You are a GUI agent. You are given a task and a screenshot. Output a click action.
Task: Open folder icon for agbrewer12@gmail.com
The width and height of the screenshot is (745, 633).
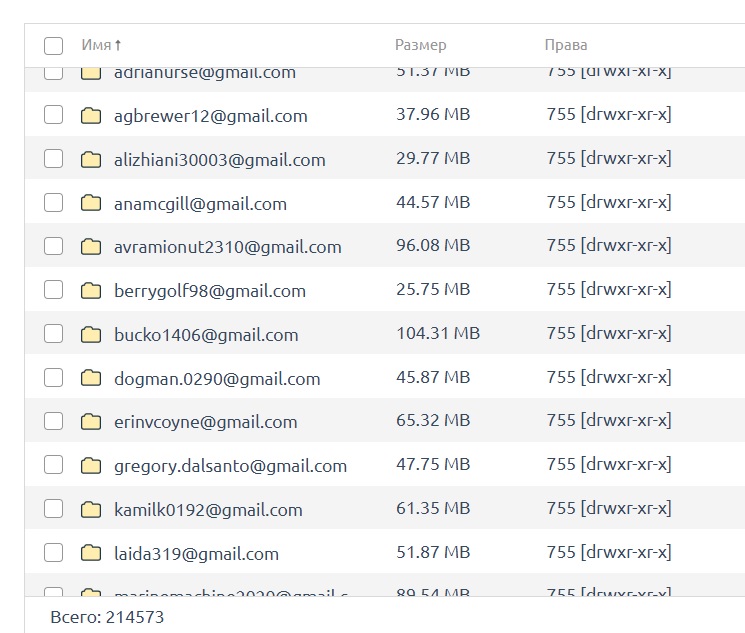click(92, 116)
